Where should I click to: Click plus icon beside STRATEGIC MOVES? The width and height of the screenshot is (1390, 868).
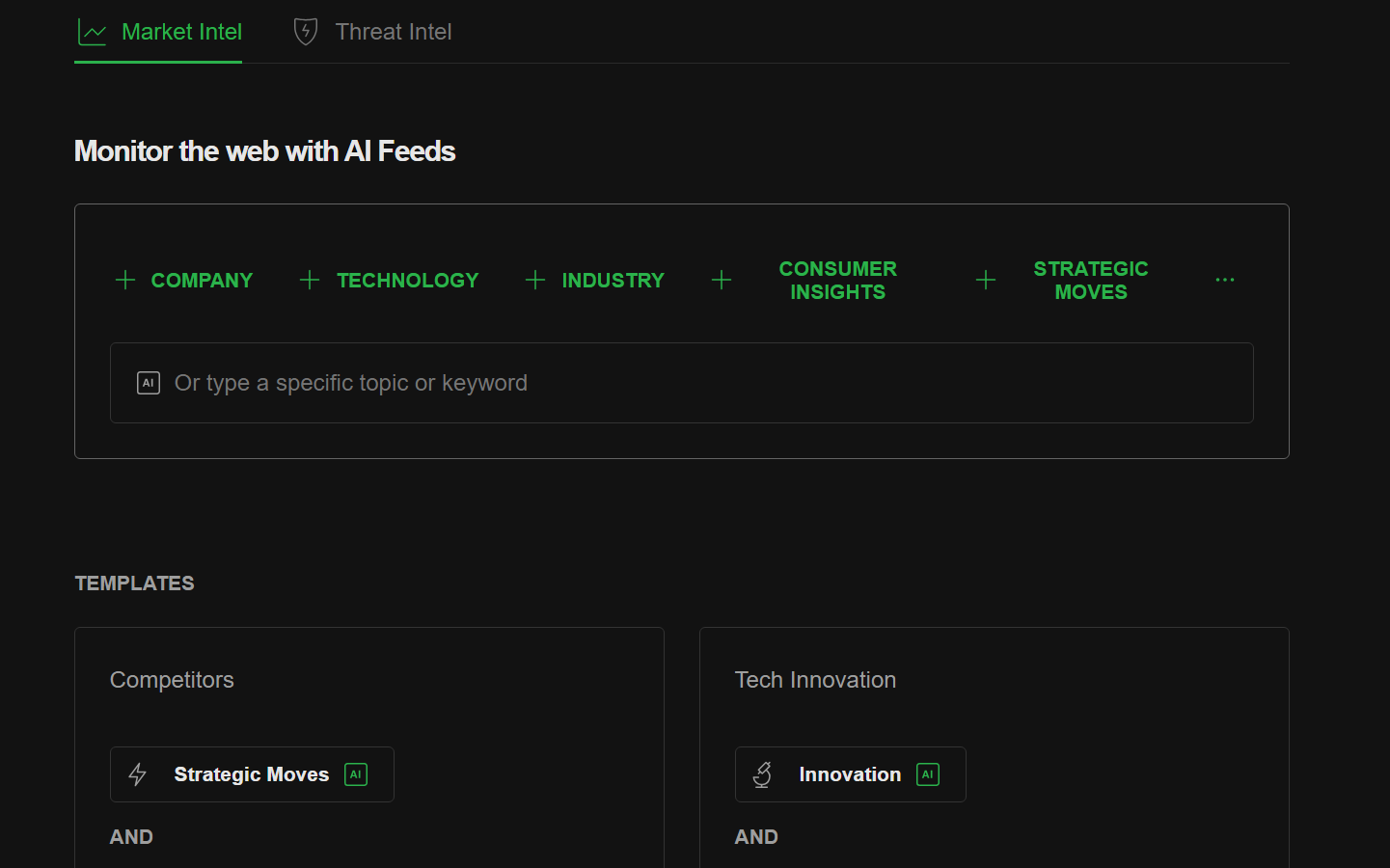986,280
